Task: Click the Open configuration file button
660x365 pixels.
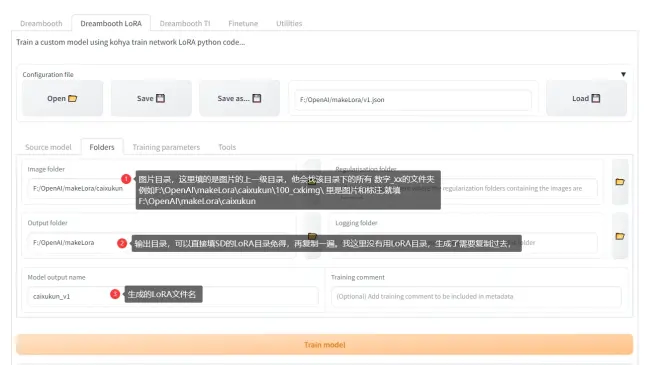Action: [x=62, y=99]
